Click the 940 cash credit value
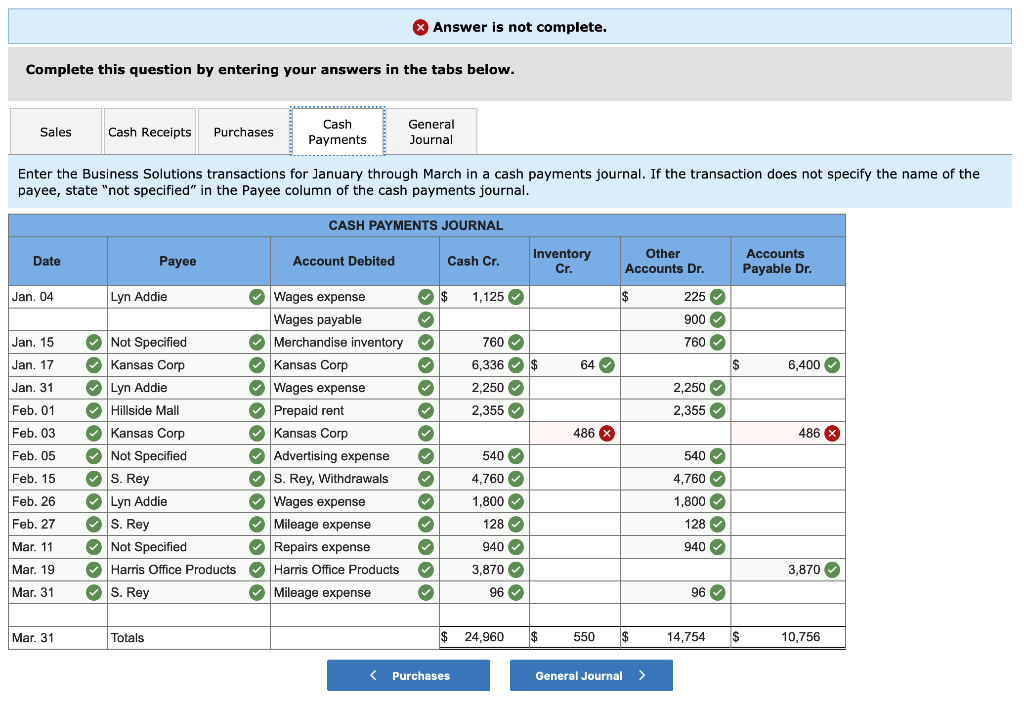The height and width of the screenshot is (711, 1024). 493,547
